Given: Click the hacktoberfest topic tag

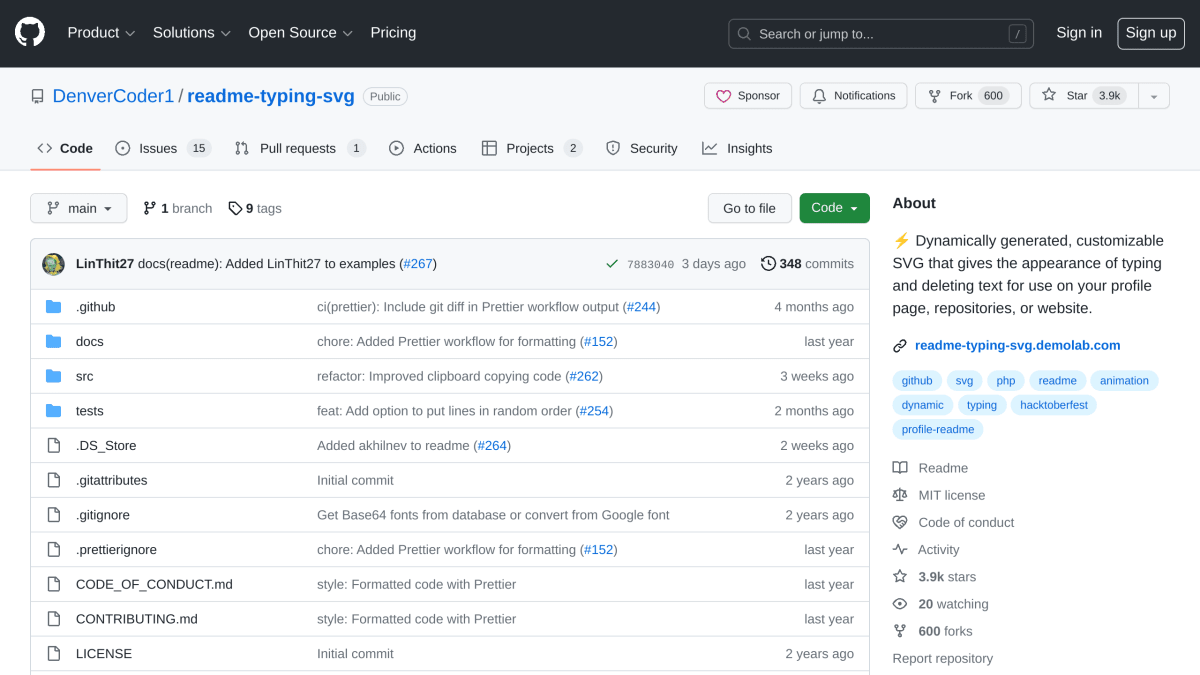Looking at the screenshot, I should click(1054, 405).
